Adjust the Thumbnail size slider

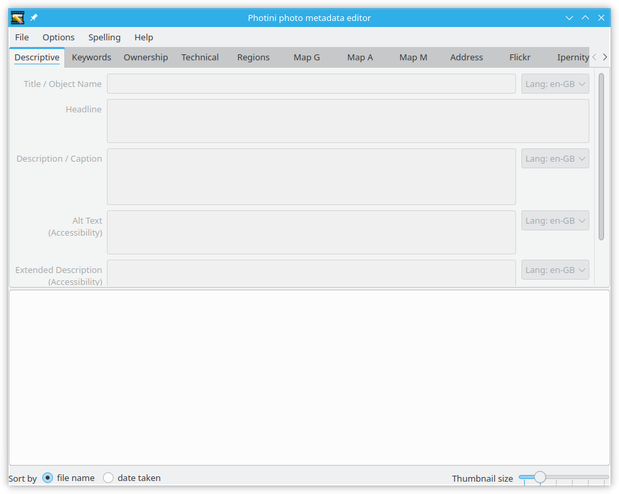tap(564, 478)
